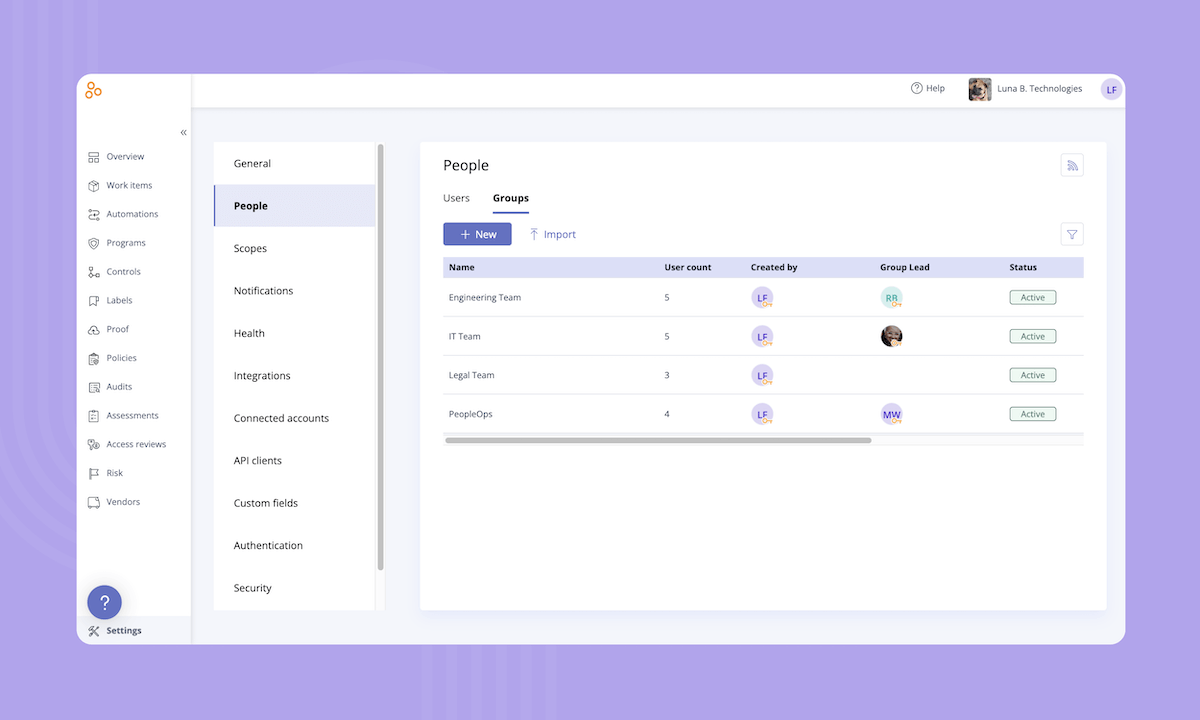Image resolution: width=1200 pixels, height=720 pixels.
Task: Click the table's horizontal scrollbar
Action: point(658,440)
